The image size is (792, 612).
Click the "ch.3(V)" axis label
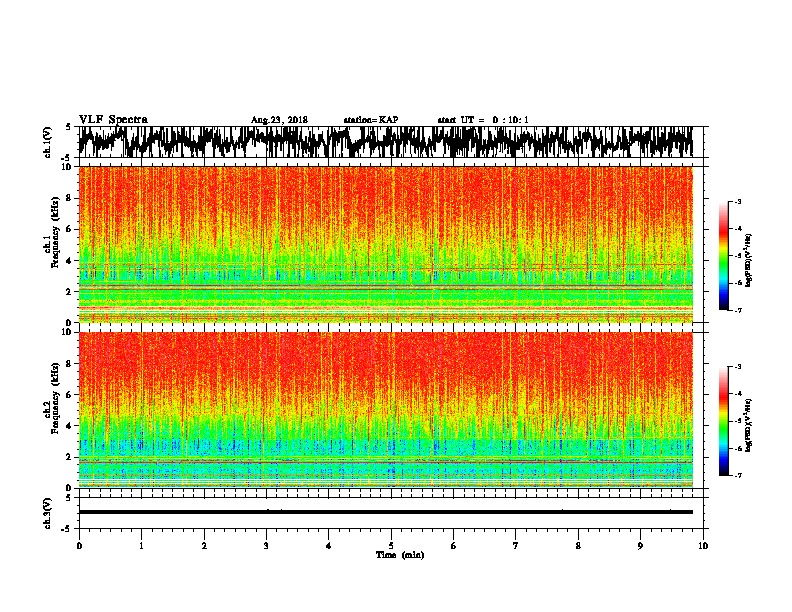[x=48, y=513]
